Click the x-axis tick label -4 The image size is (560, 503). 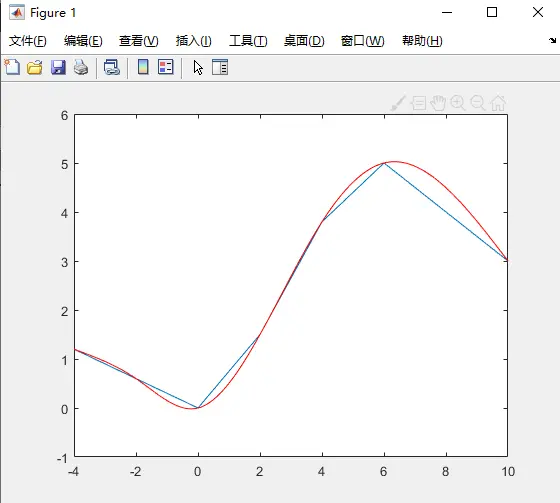click(x=73, y=472)
